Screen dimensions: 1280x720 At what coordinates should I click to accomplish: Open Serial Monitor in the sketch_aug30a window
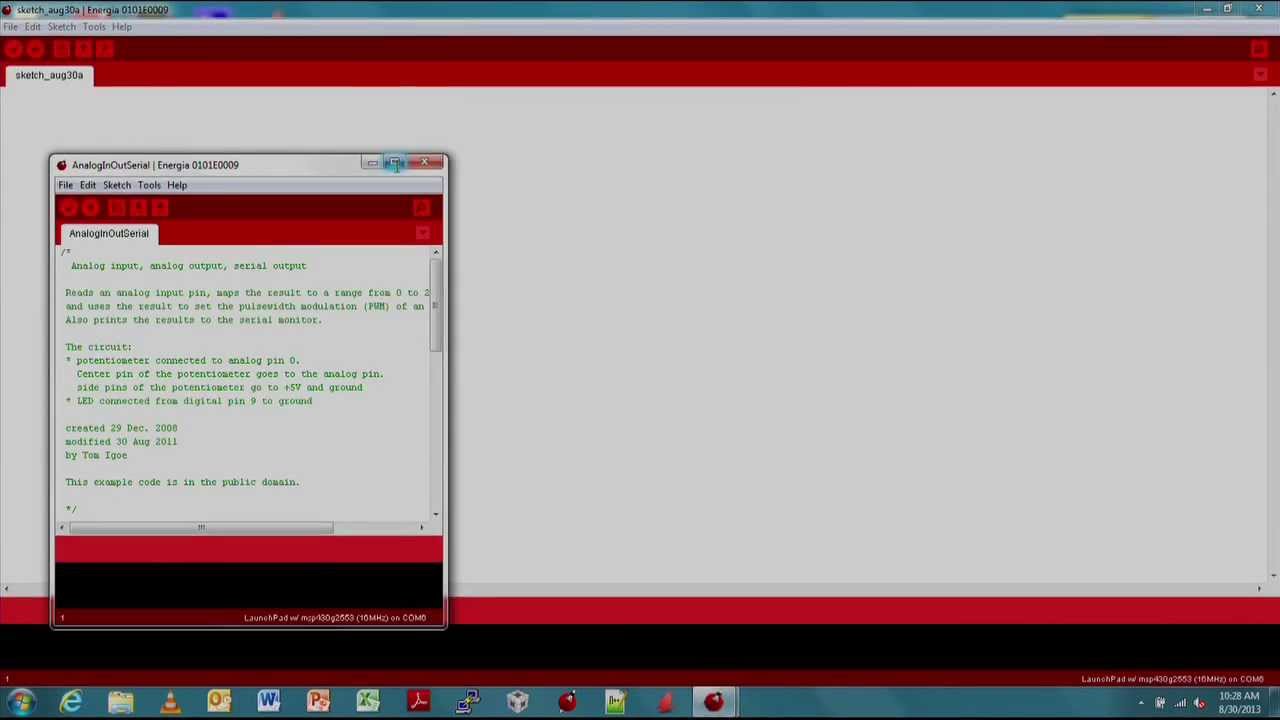tap(1259, 50)
